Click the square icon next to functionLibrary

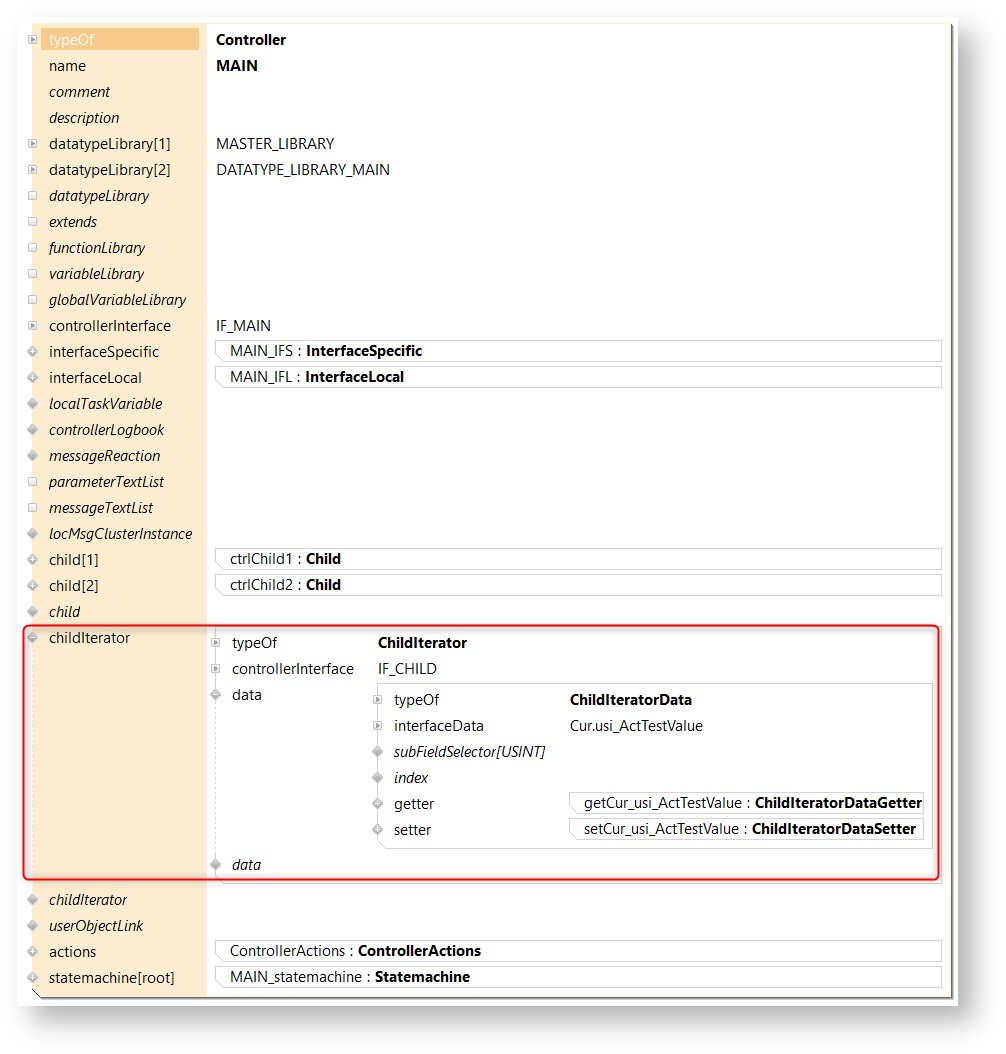click(x=33, y=248)
